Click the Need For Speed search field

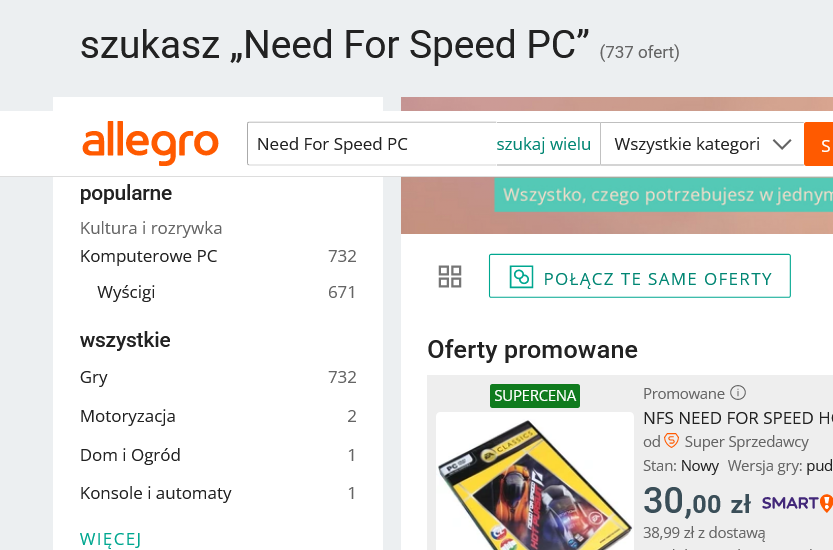click(370, 144)
